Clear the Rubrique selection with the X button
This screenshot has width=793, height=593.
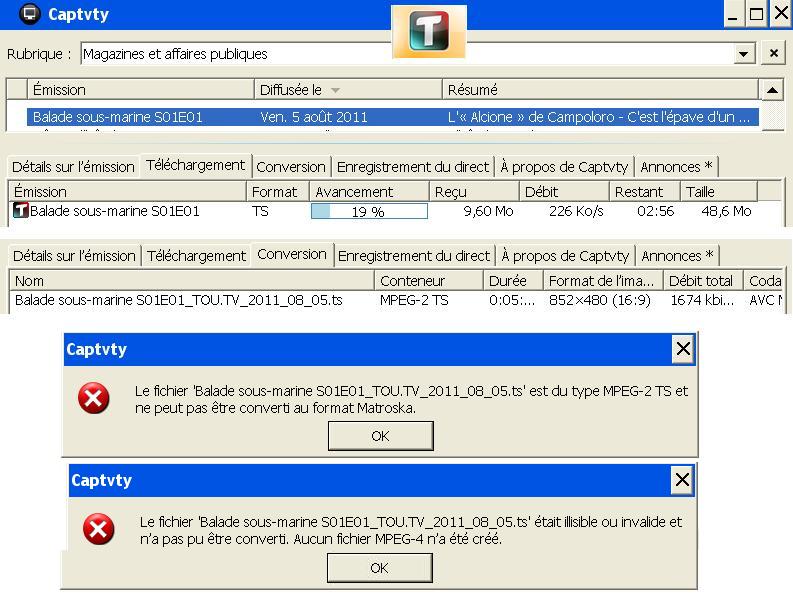click(774, 53)
